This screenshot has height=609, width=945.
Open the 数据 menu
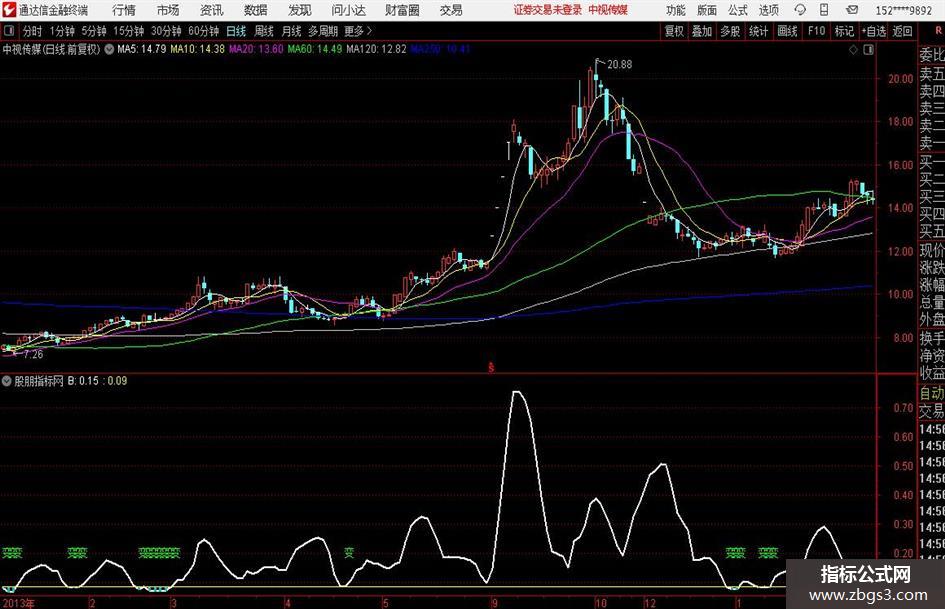(x=256, y=10)
